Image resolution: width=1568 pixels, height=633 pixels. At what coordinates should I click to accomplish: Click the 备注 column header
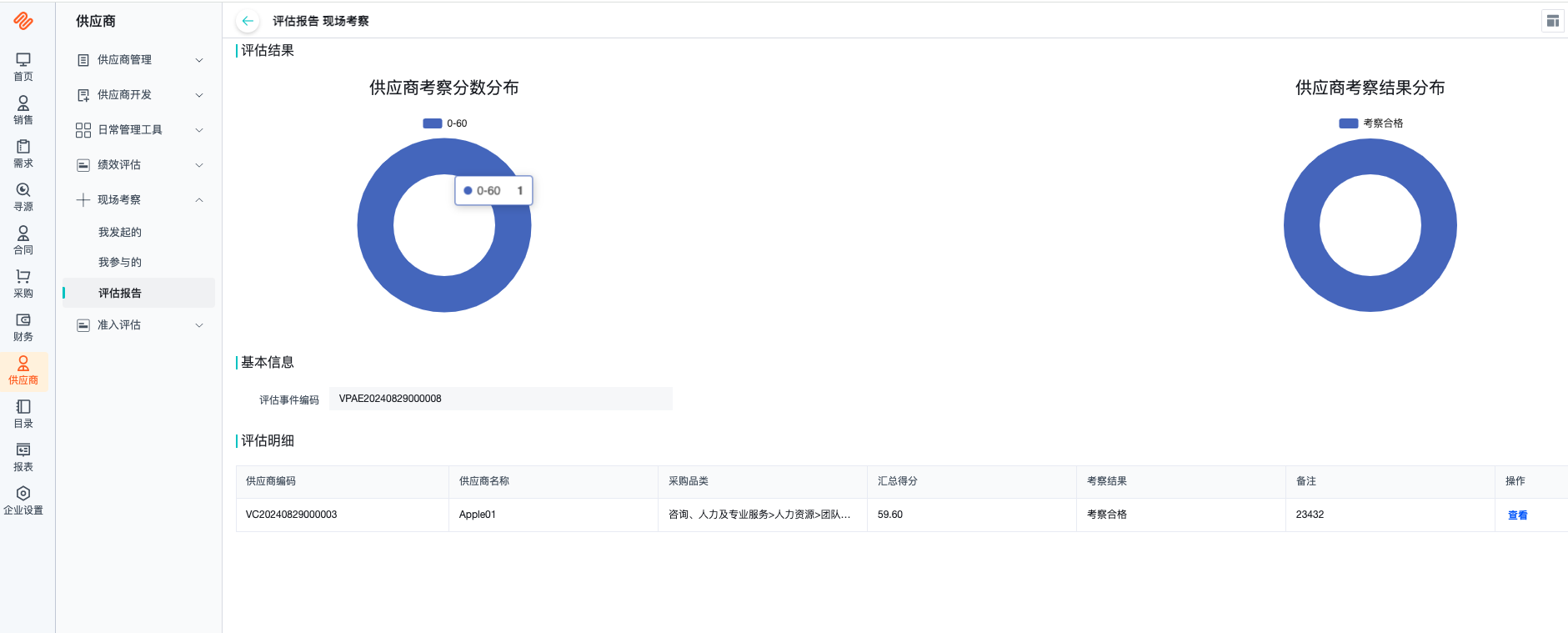(1390, 481)
